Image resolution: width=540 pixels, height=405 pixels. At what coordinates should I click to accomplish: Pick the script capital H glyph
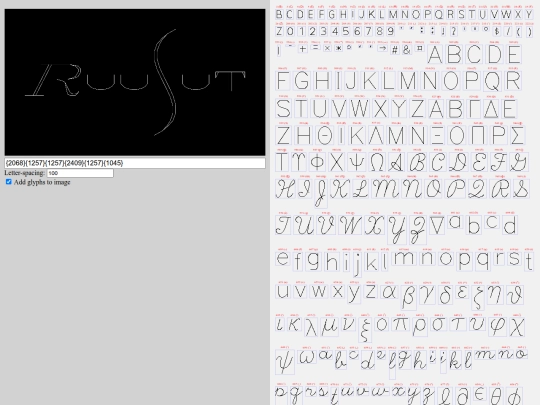point(285,189)
